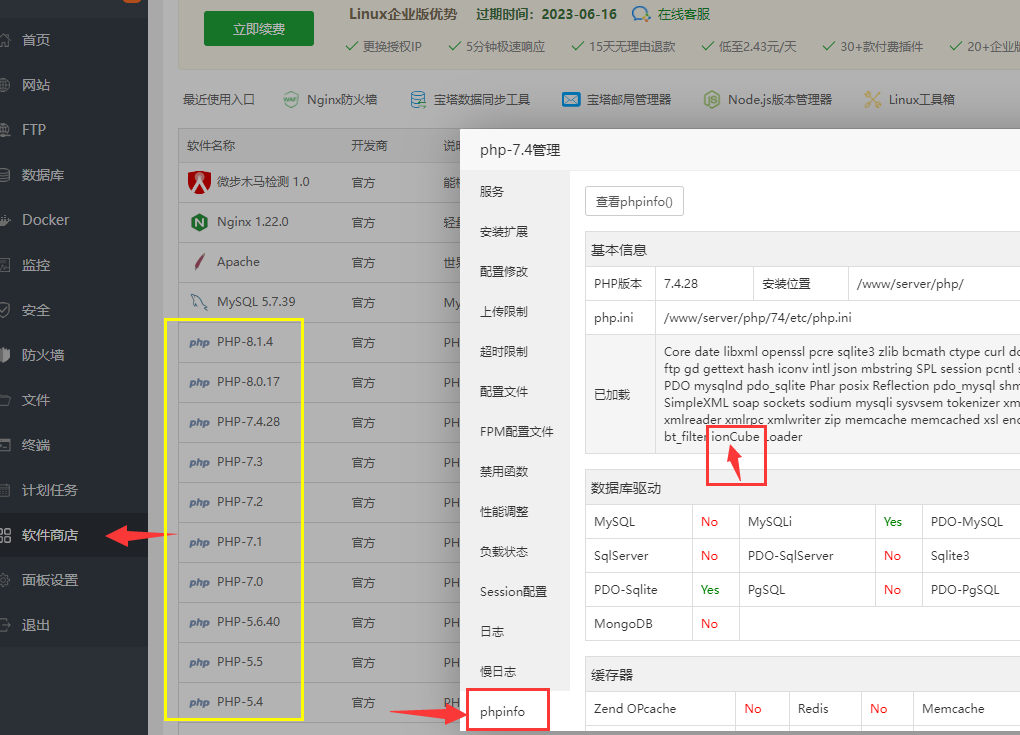1020x735 pixels.
Task: Switch to 服务 tab in php-7.4管理
Action: [x=492, y=192]
